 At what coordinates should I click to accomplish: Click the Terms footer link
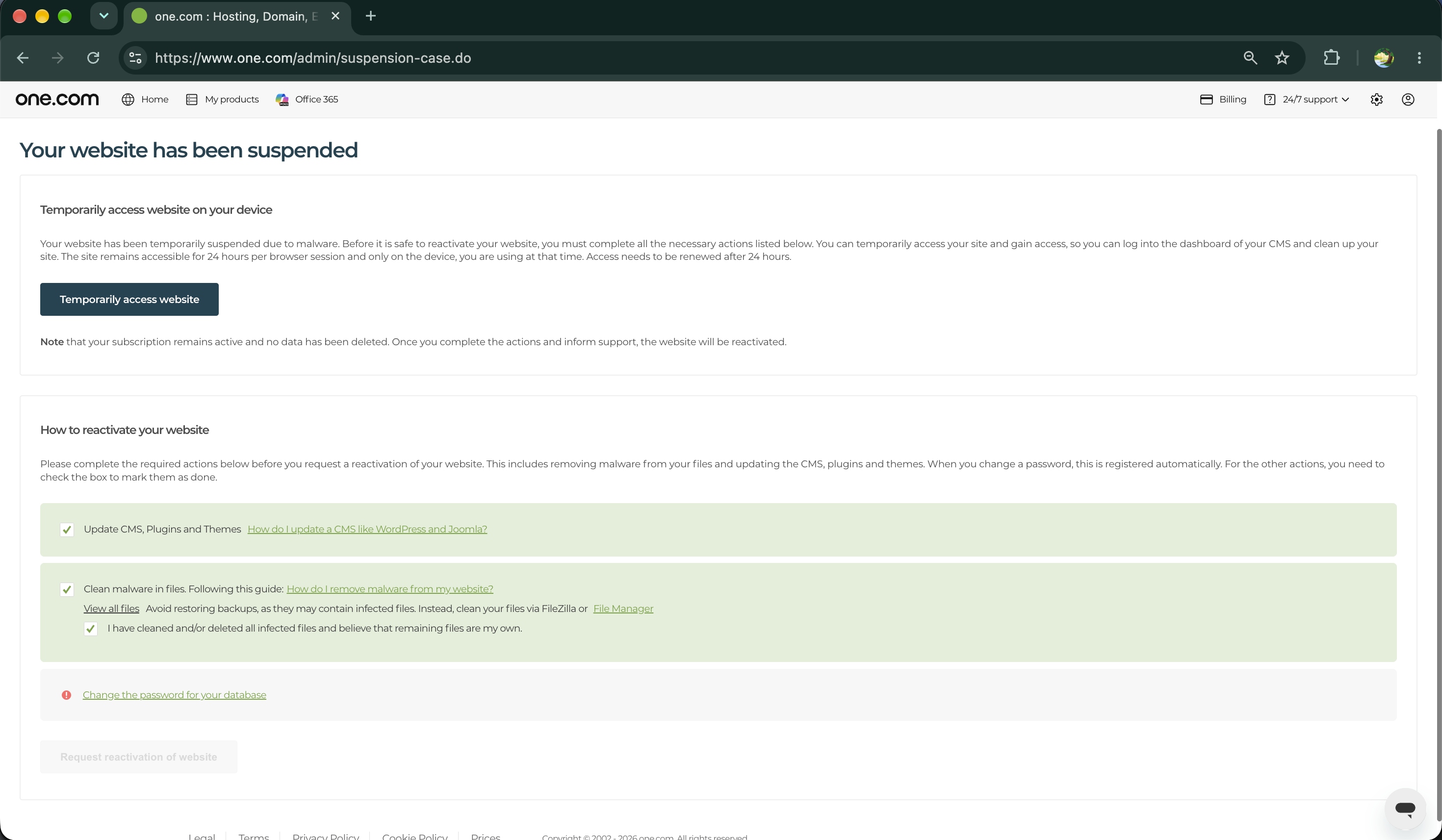[254, 836]
